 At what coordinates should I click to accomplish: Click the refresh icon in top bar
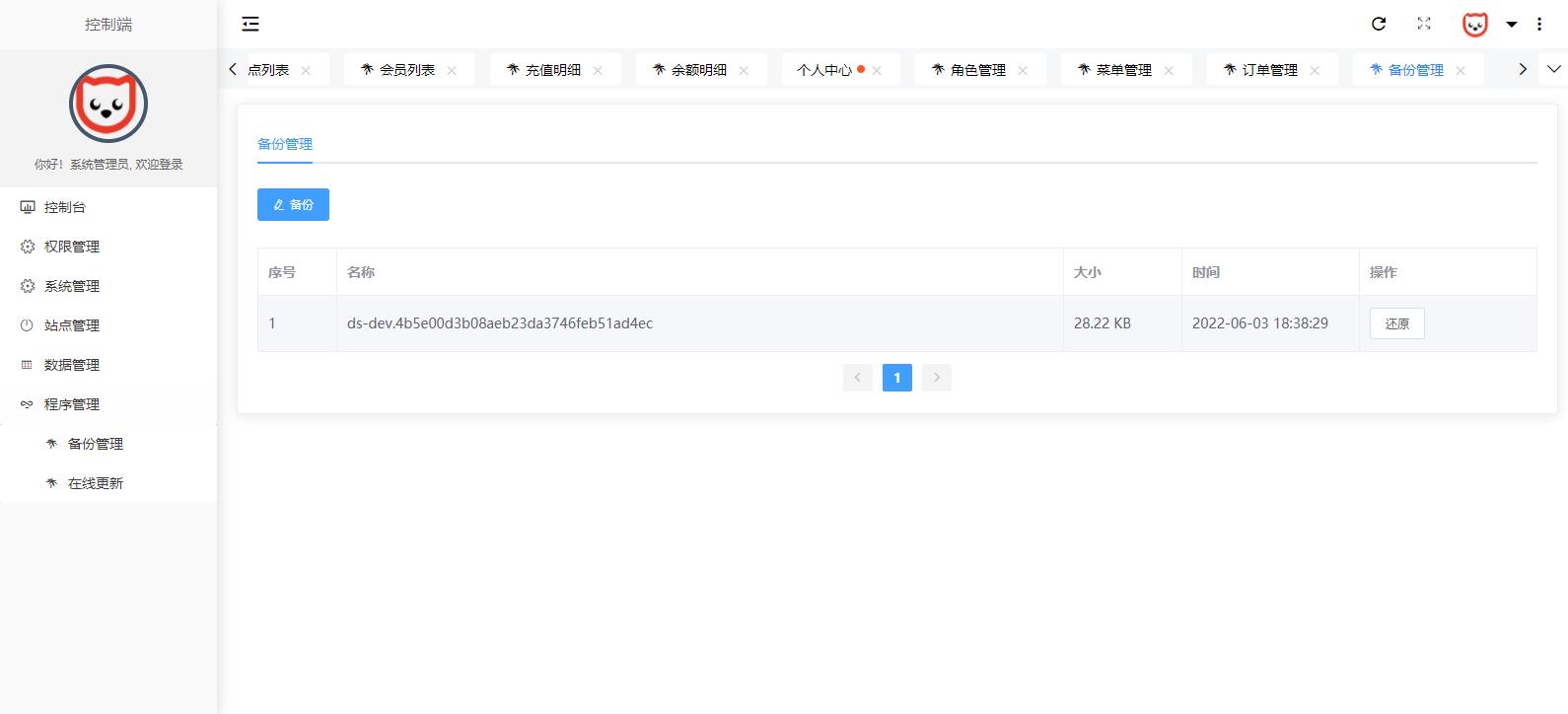[x=1379, y=25]
